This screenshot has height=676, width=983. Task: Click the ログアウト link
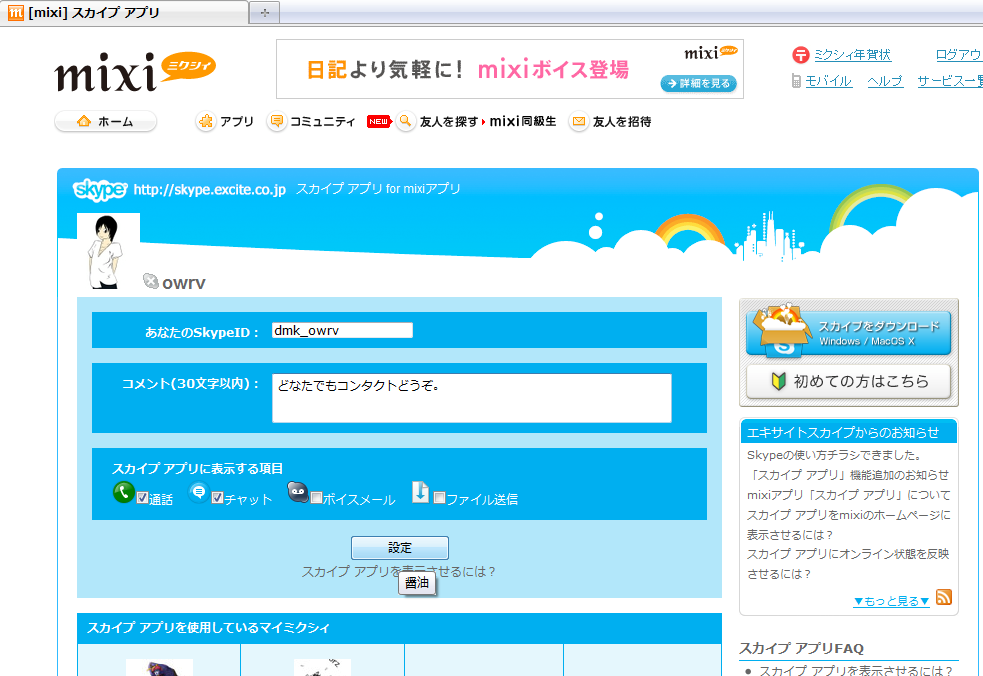coord(959,55)
